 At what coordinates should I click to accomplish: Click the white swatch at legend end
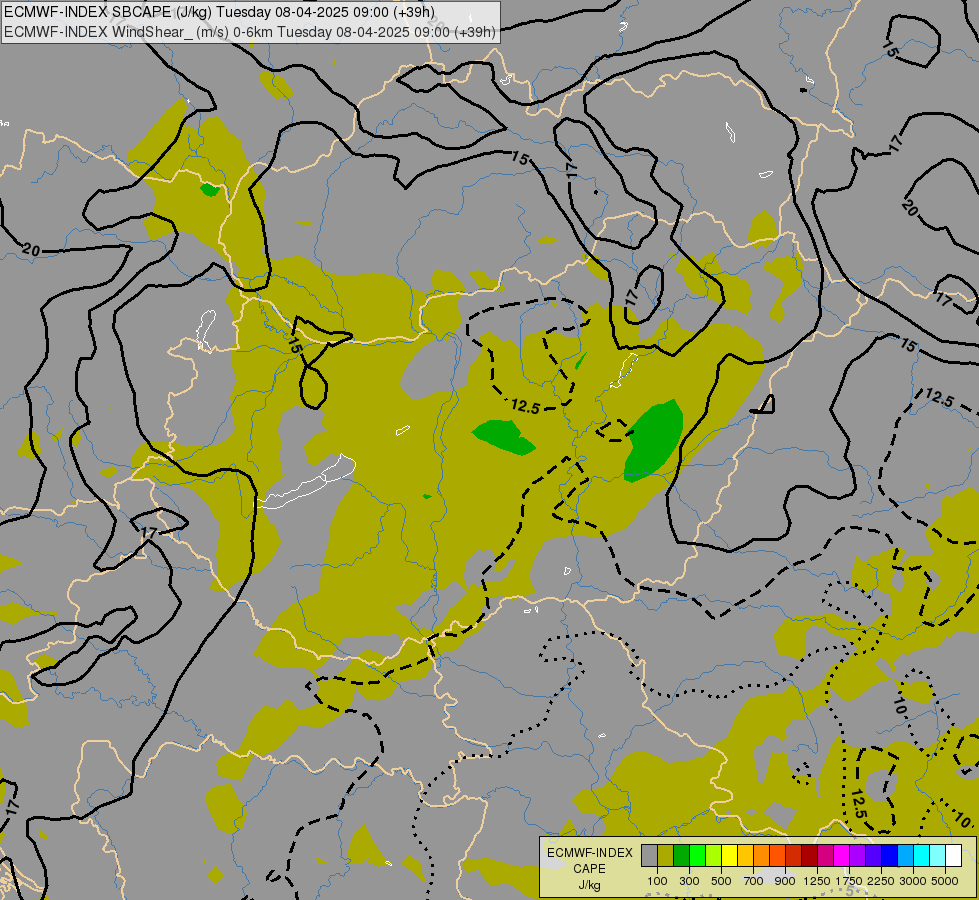tap(953, 855)
